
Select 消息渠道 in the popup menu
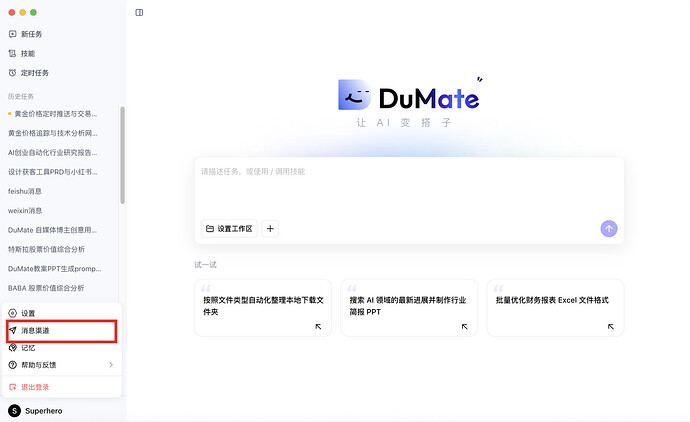(x=62, y=330)
